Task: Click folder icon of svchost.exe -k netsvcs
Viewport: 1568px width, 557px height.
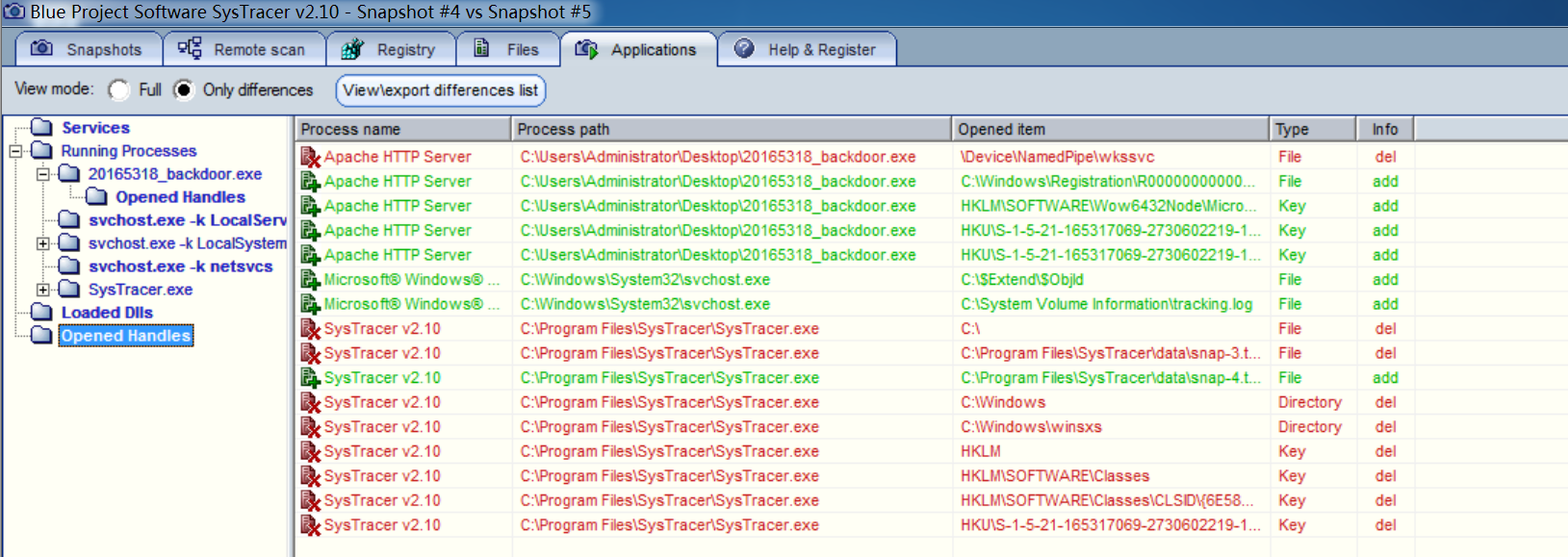Action: [x=69, y=266]
